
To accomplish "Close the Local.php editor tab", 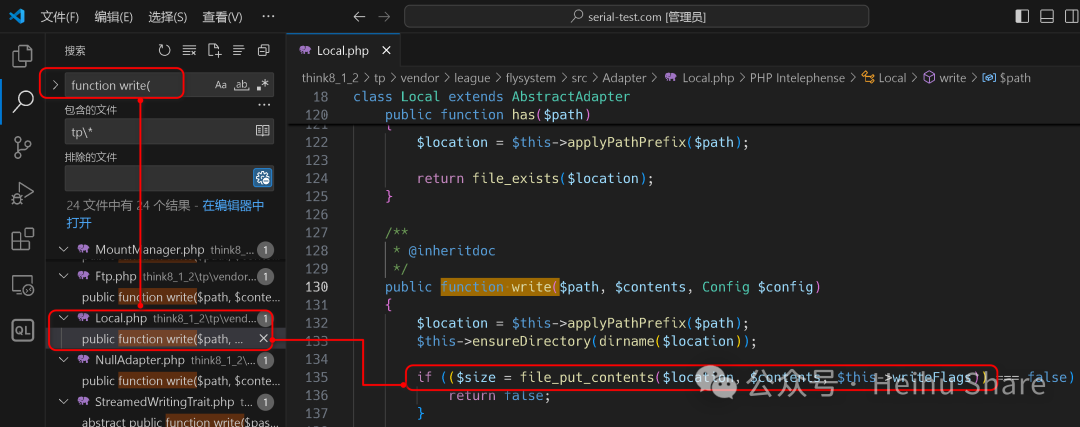I will pyautogui.click(x=386, y=51).
